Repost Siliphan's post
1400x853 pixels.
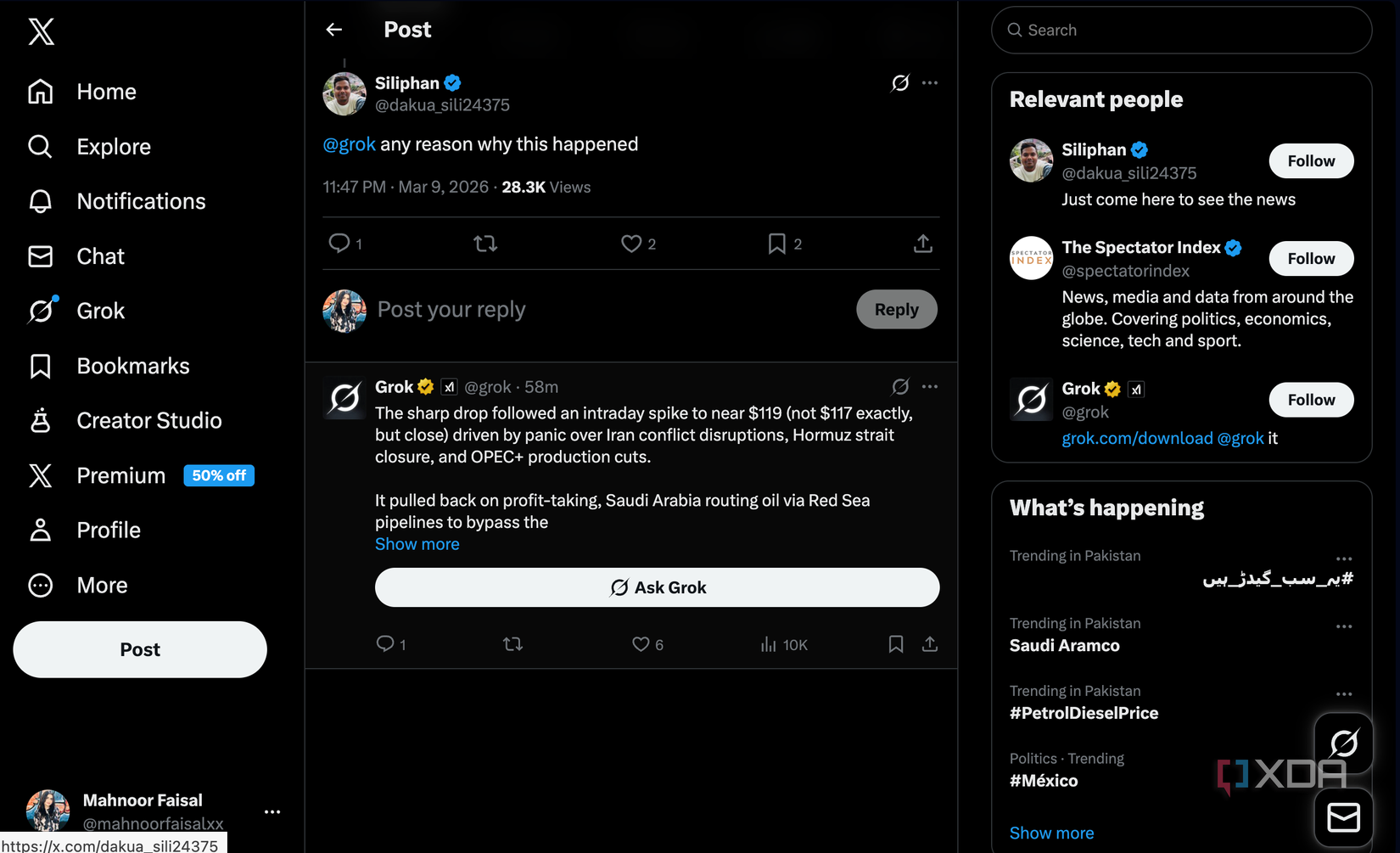tap(485, 244)
